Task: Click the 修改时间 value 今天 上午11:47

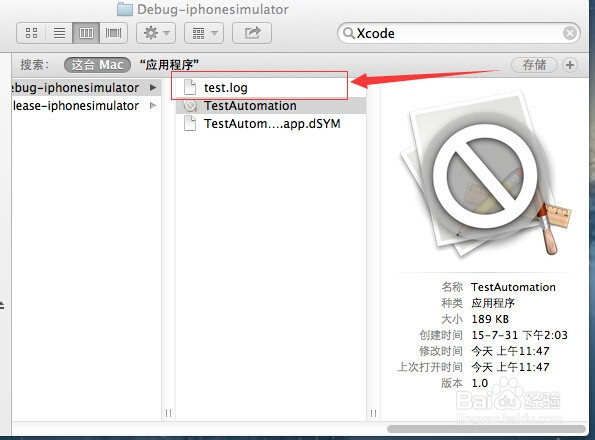Action: point(510,351)
